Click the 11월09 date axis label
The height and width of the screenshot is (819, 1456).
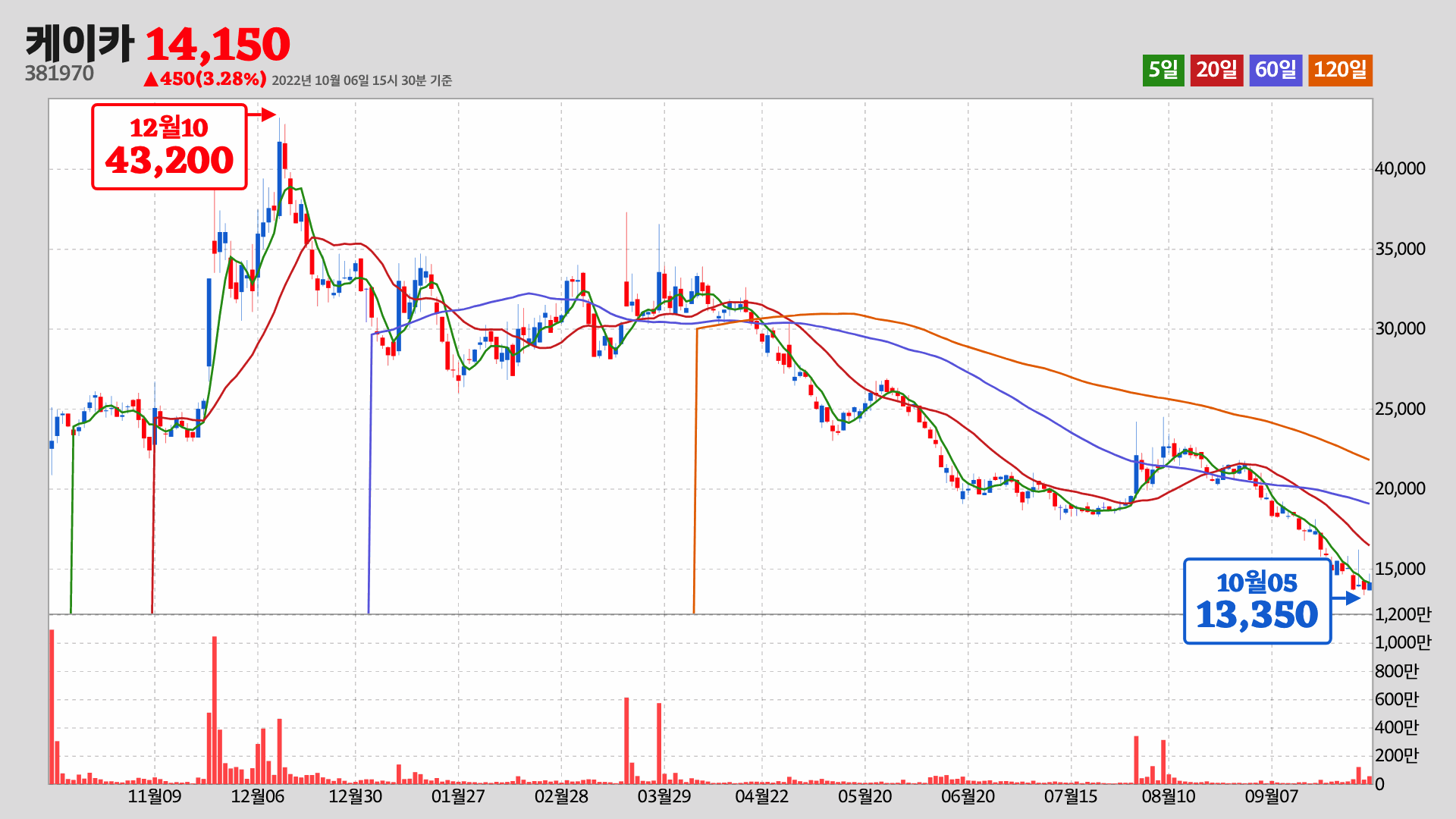[155, 796]
